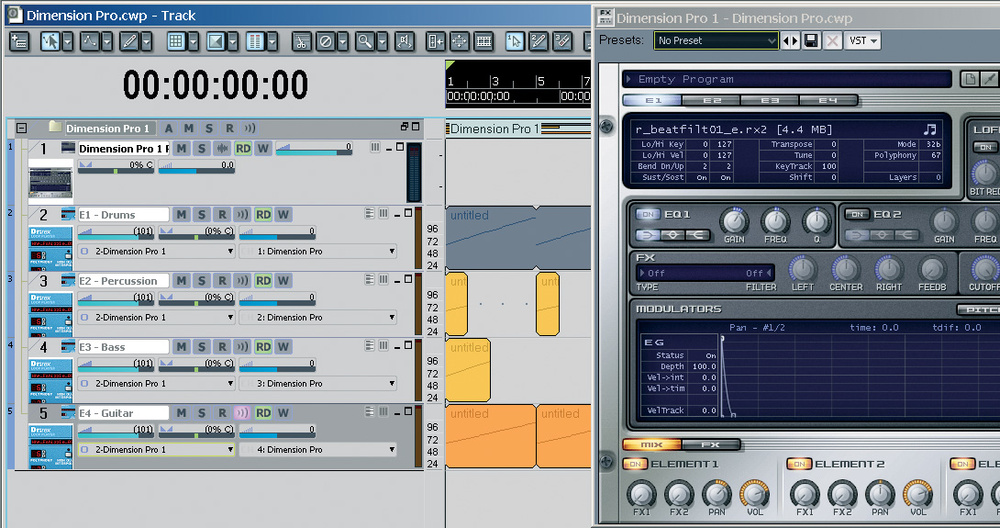The height and width of the screenshot is (528, 1000).
Task: Switch to the E4 element tab
Action: click(x=828, y=101)
